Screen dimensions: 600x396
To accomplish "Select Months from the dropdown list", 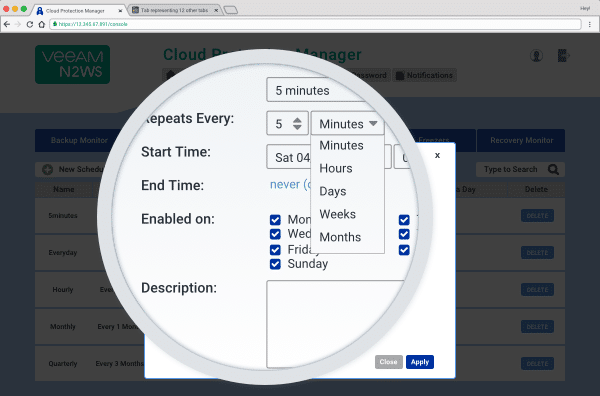I will coord(340,237).
